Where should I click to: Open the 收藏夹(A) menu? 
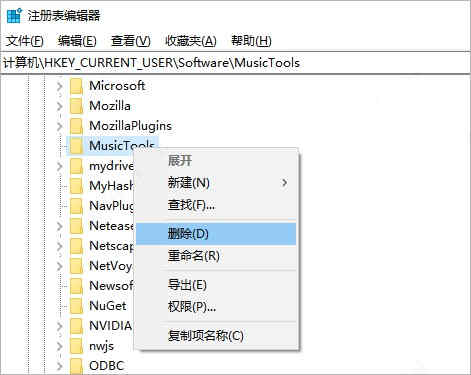[191, 41]
